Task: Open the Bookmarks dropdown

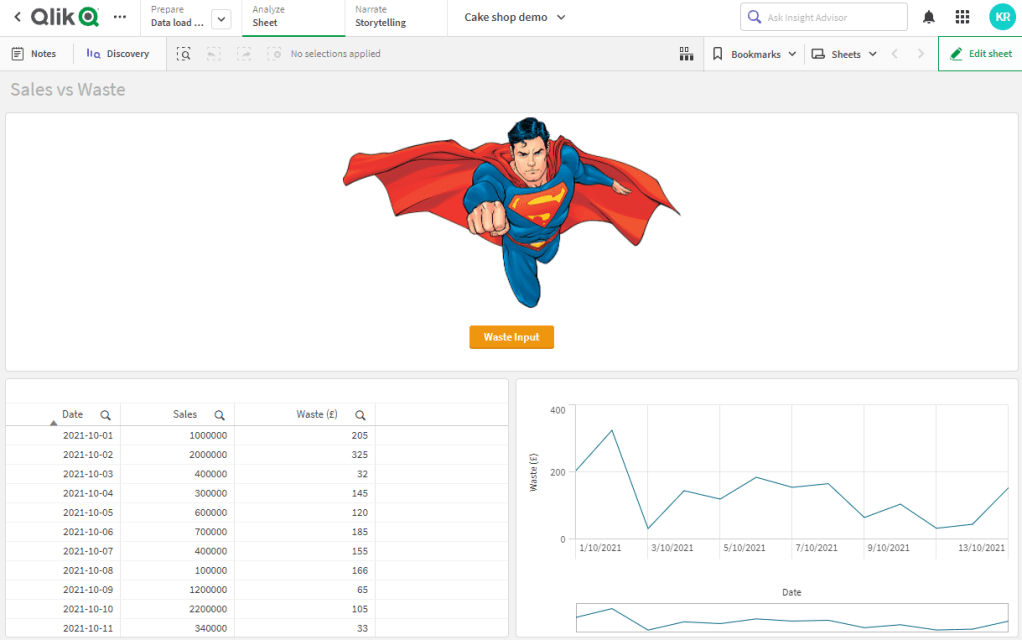Action: 755,54
